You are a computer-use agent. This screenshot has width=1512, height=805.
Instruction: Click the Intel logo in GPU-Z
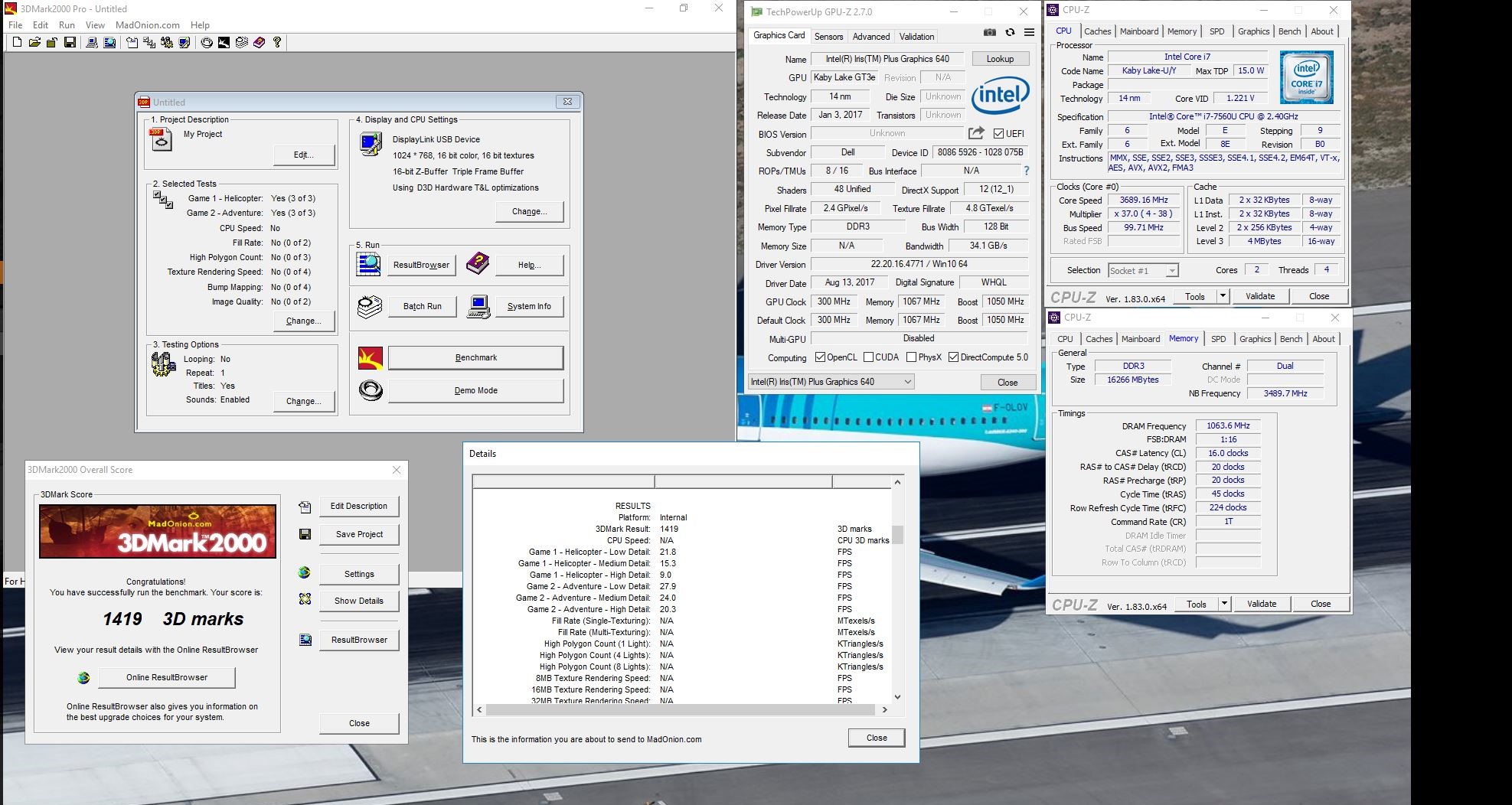pyautogui.click(x=1000, y=96)
